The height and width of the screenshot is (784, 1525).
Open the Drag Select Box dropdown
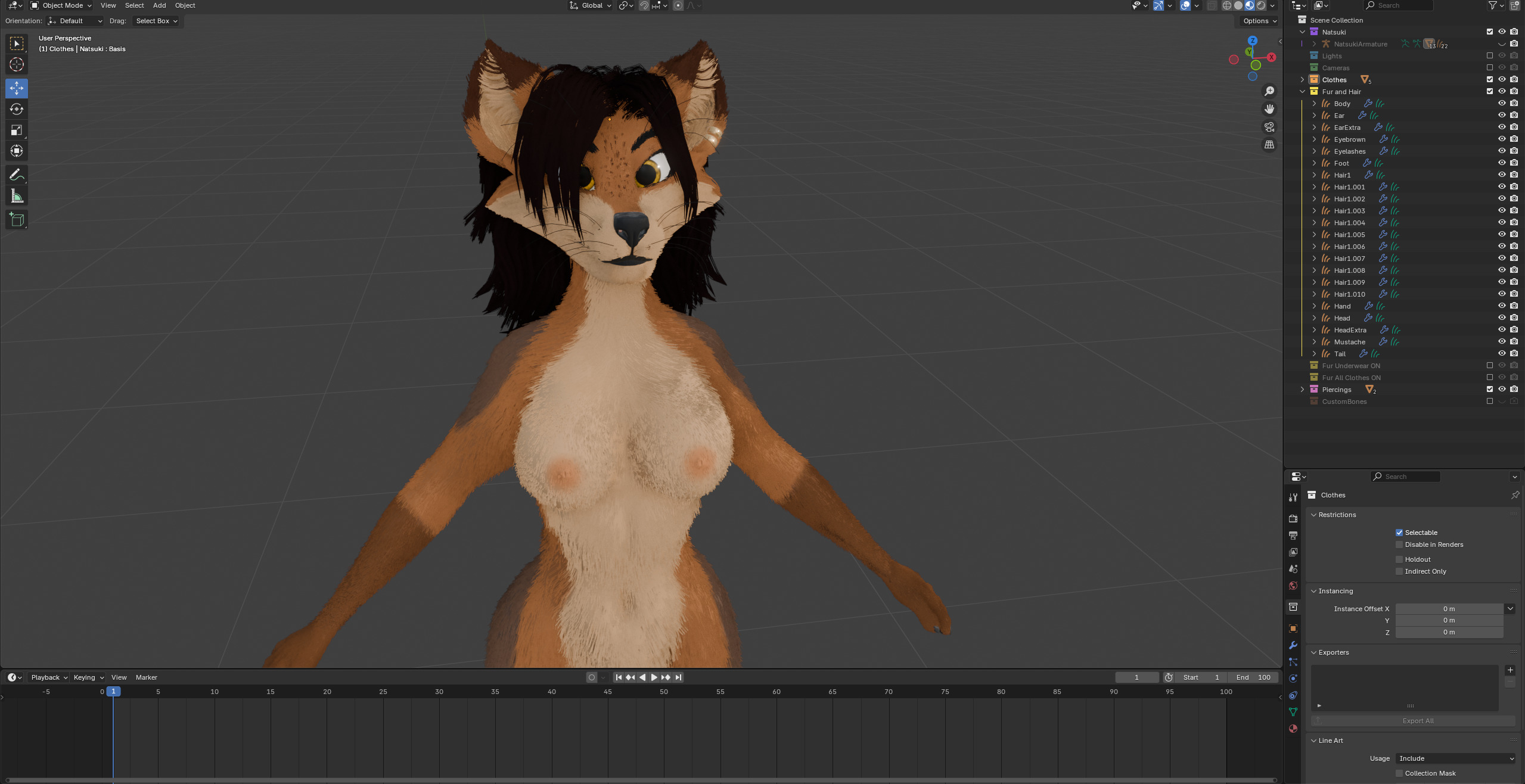click(156, 21)
